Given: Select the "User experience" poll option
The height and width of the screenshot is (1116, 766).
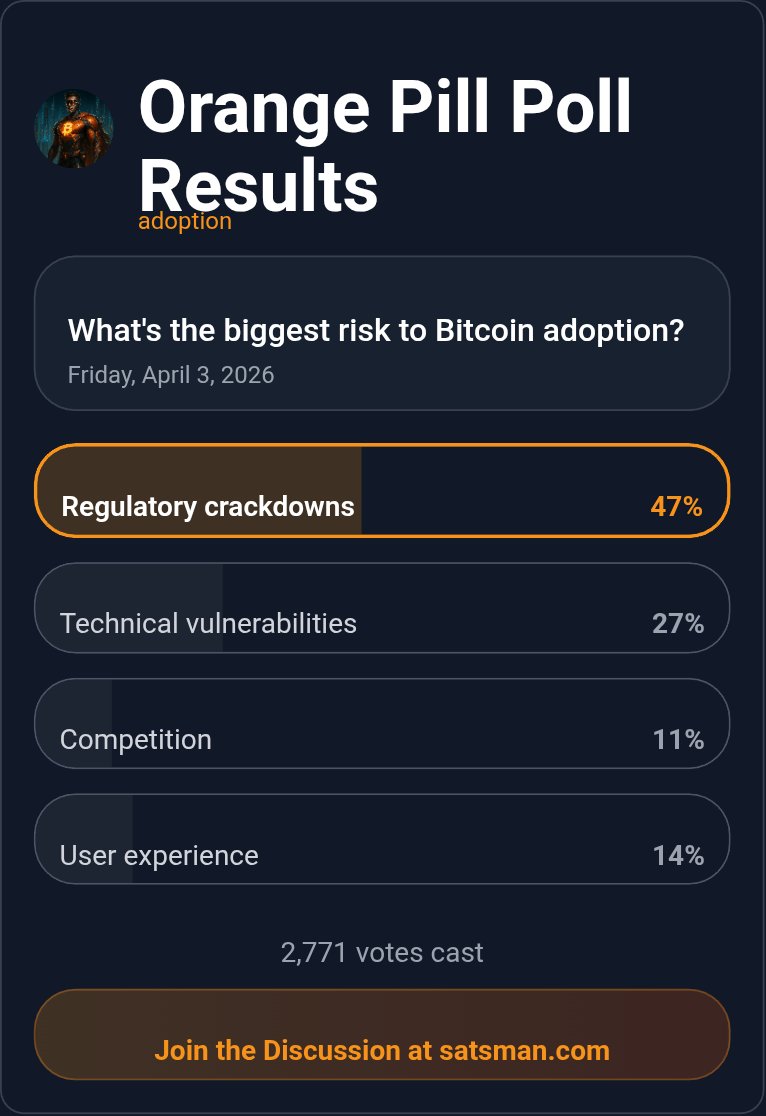Looking at the screenshot, I should (159, 855).
